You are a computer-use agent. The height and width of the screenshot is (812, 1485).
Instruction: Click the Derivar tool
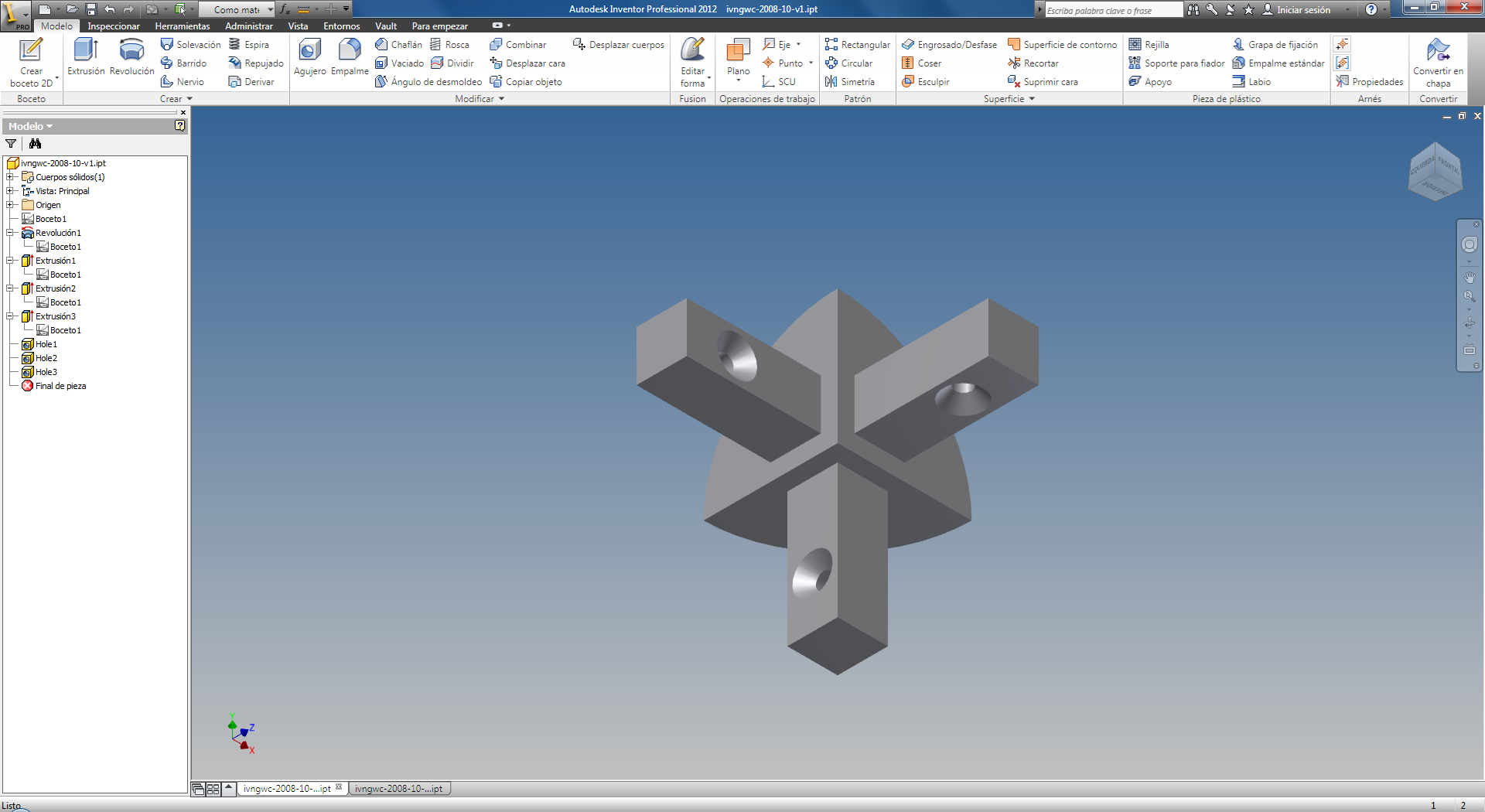coord(251,82)
